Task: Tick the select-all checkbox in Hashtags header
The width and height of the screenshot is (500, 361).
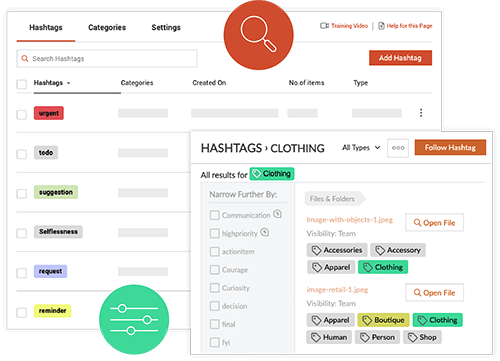Action: (22, 84)
